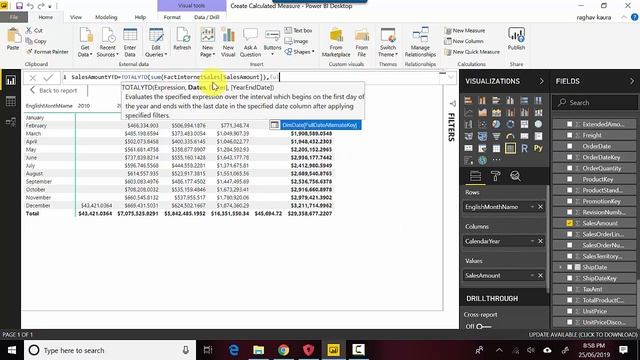This screenshot has width=640, height=360.
Task: Check the OrderQuantity field checkbox
Action: (x=569, y=168)
